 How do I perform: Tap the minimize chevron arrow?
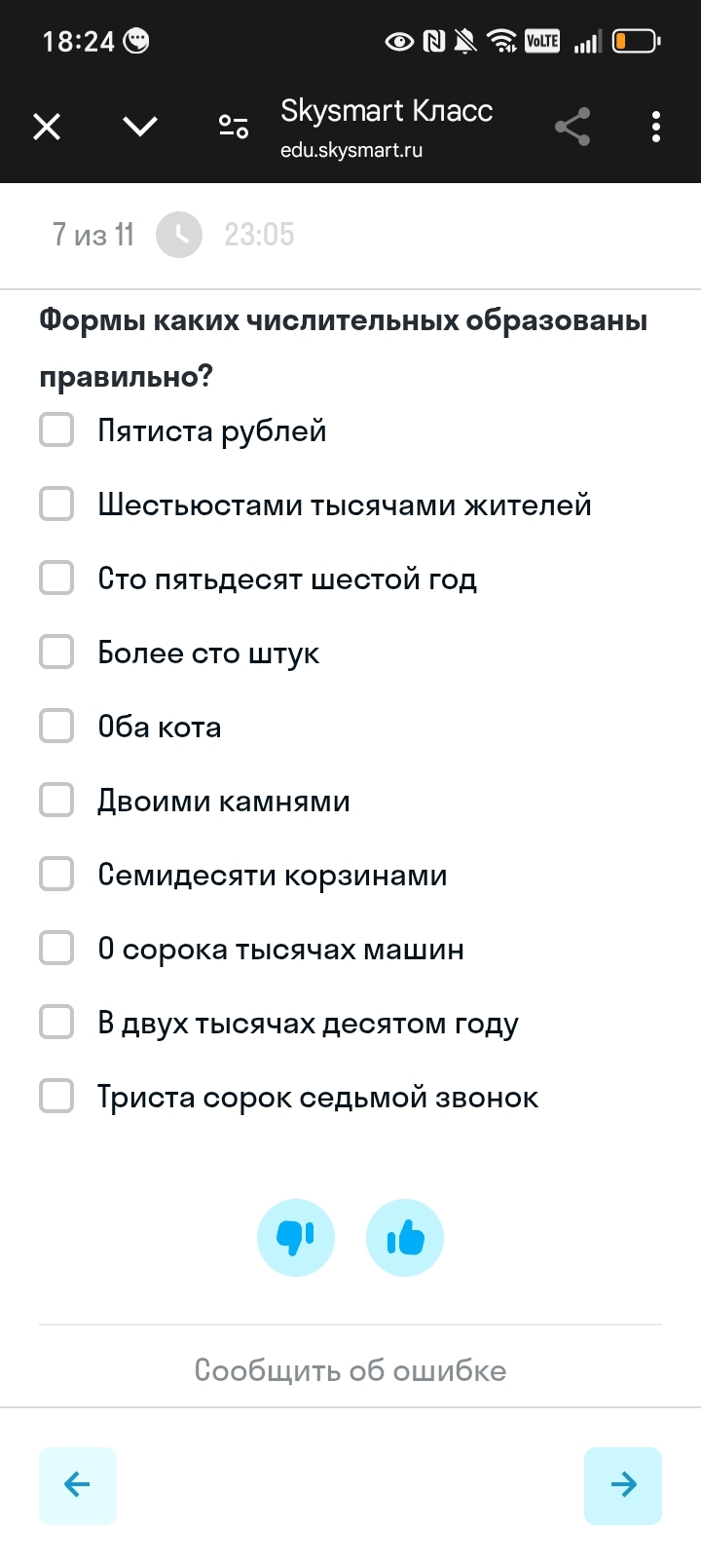pos(140,127)
